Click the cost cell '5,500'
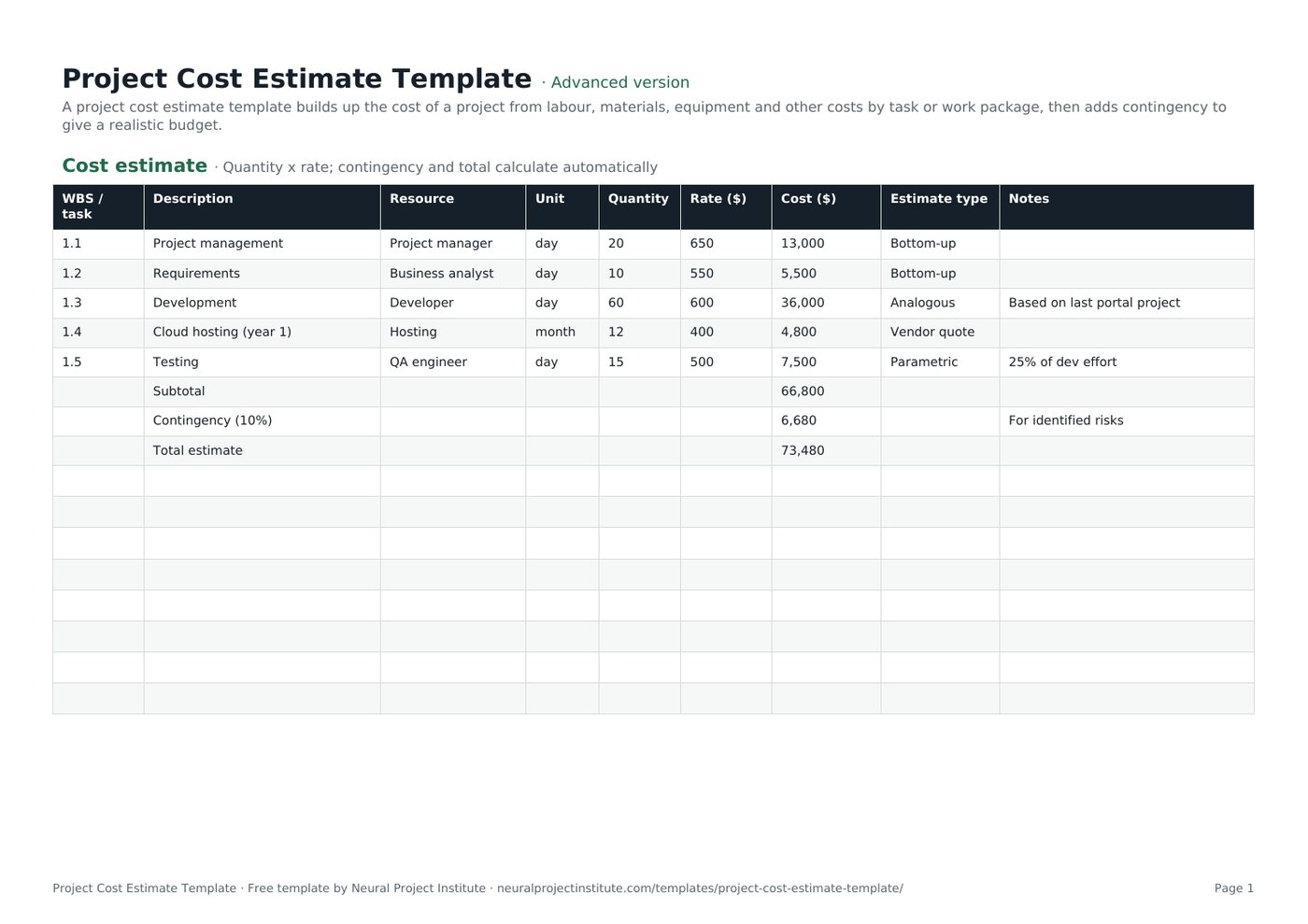The width and height of the screenshot is (1308, 924). point(826,274)
